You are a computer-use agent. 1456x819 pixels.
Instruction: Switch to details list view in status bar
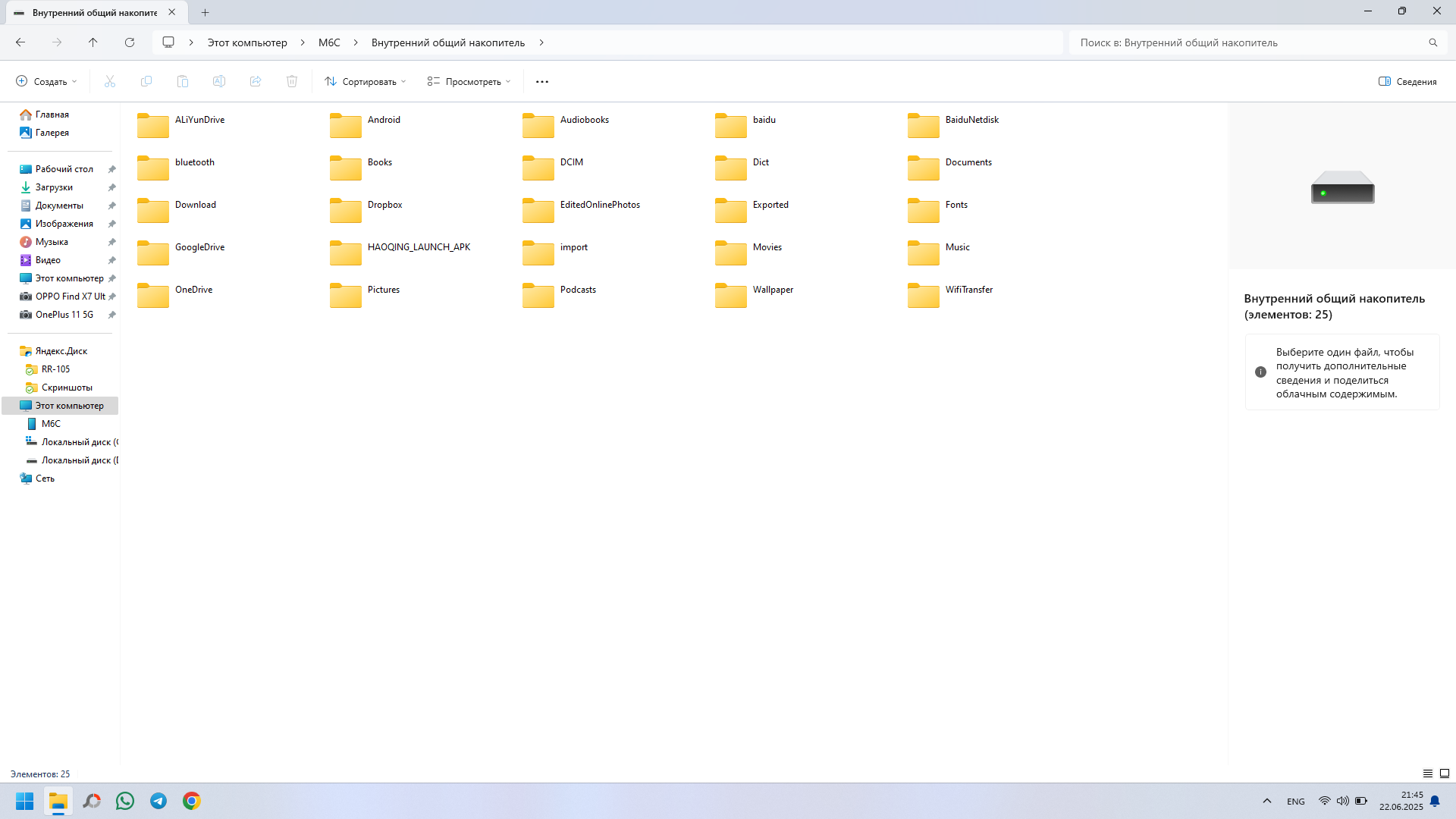pos(1428,773)
